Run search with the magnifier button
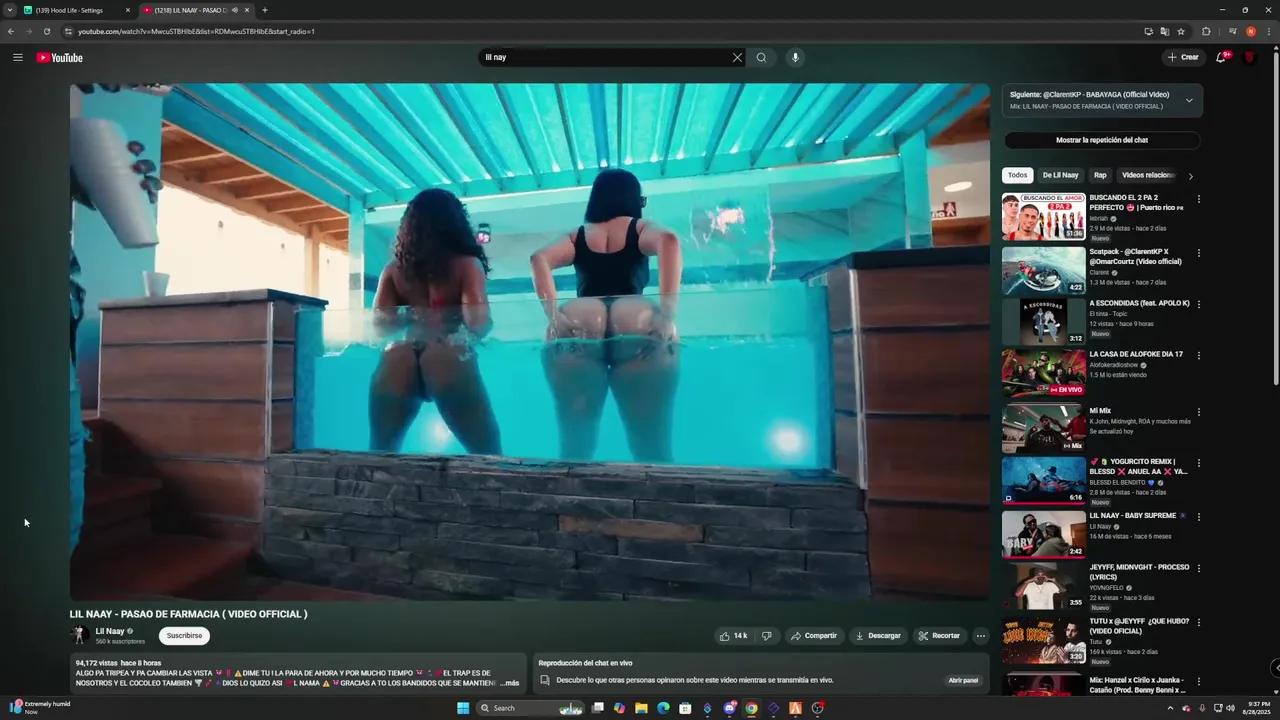The image size is (1280, 720). tap(761, 57)
